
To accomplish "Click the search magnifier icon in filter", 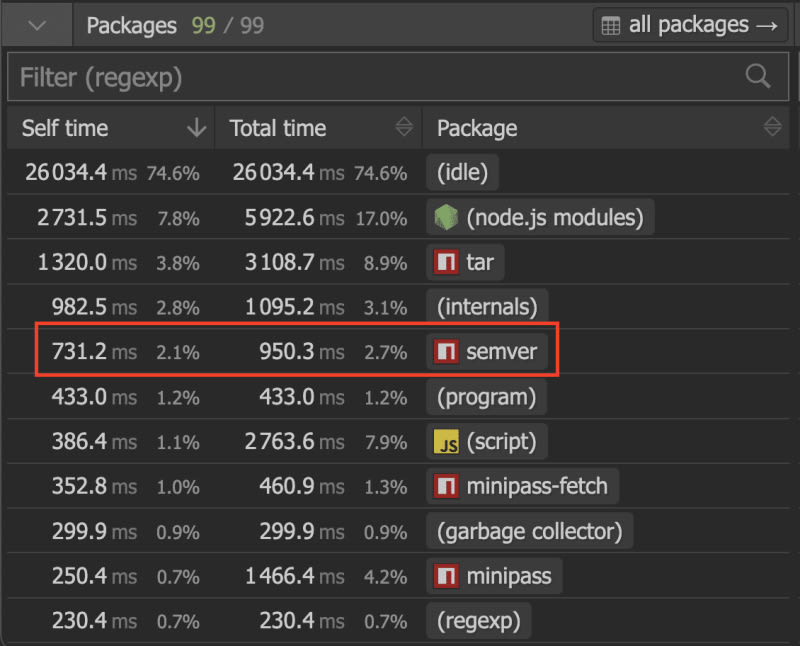I will tap(758, 76).
